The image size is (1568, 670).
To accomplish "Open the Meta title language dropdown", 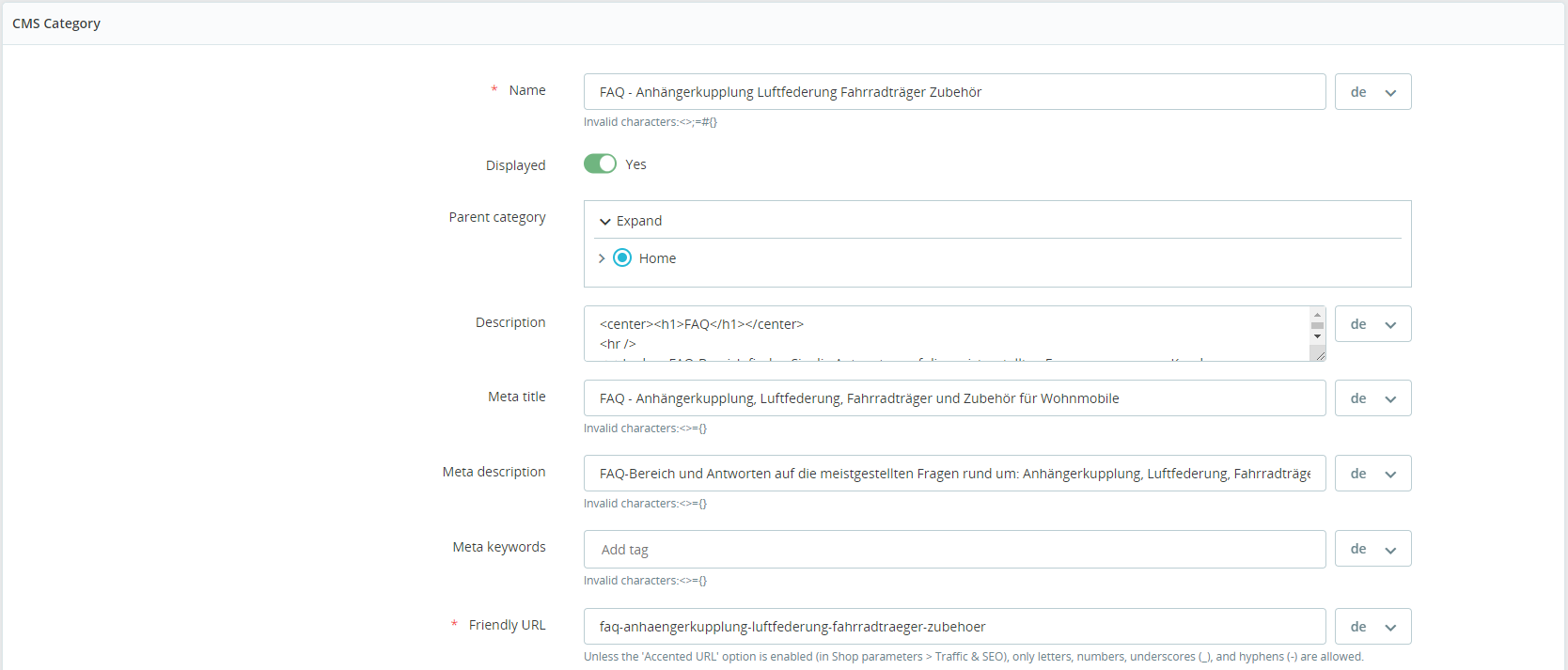I will (x=1372, y=398).
